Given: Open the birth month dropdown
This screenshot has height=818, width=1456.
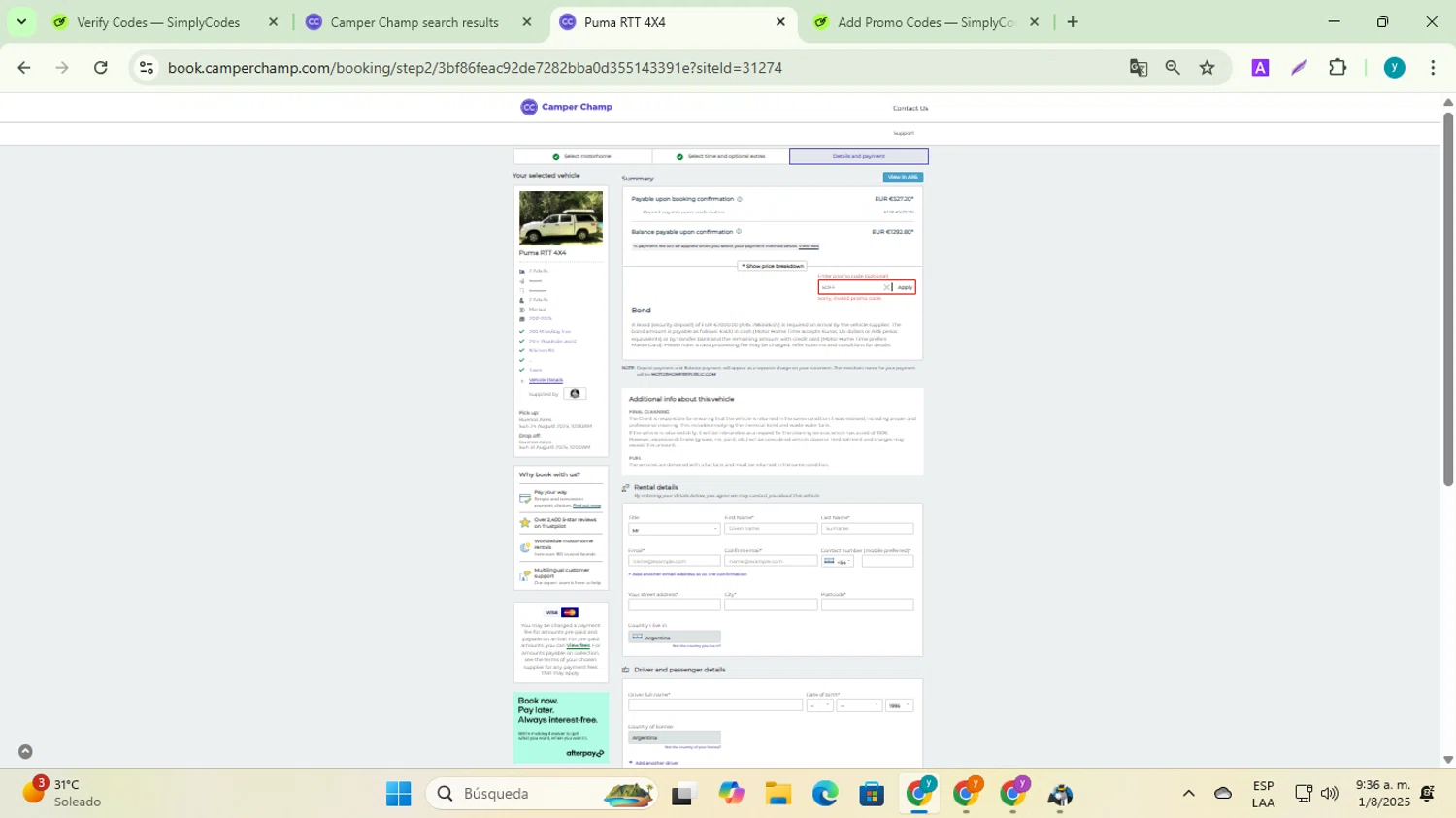Looking at the screenshot, I should pyautogui.click(x=860, y=705).
